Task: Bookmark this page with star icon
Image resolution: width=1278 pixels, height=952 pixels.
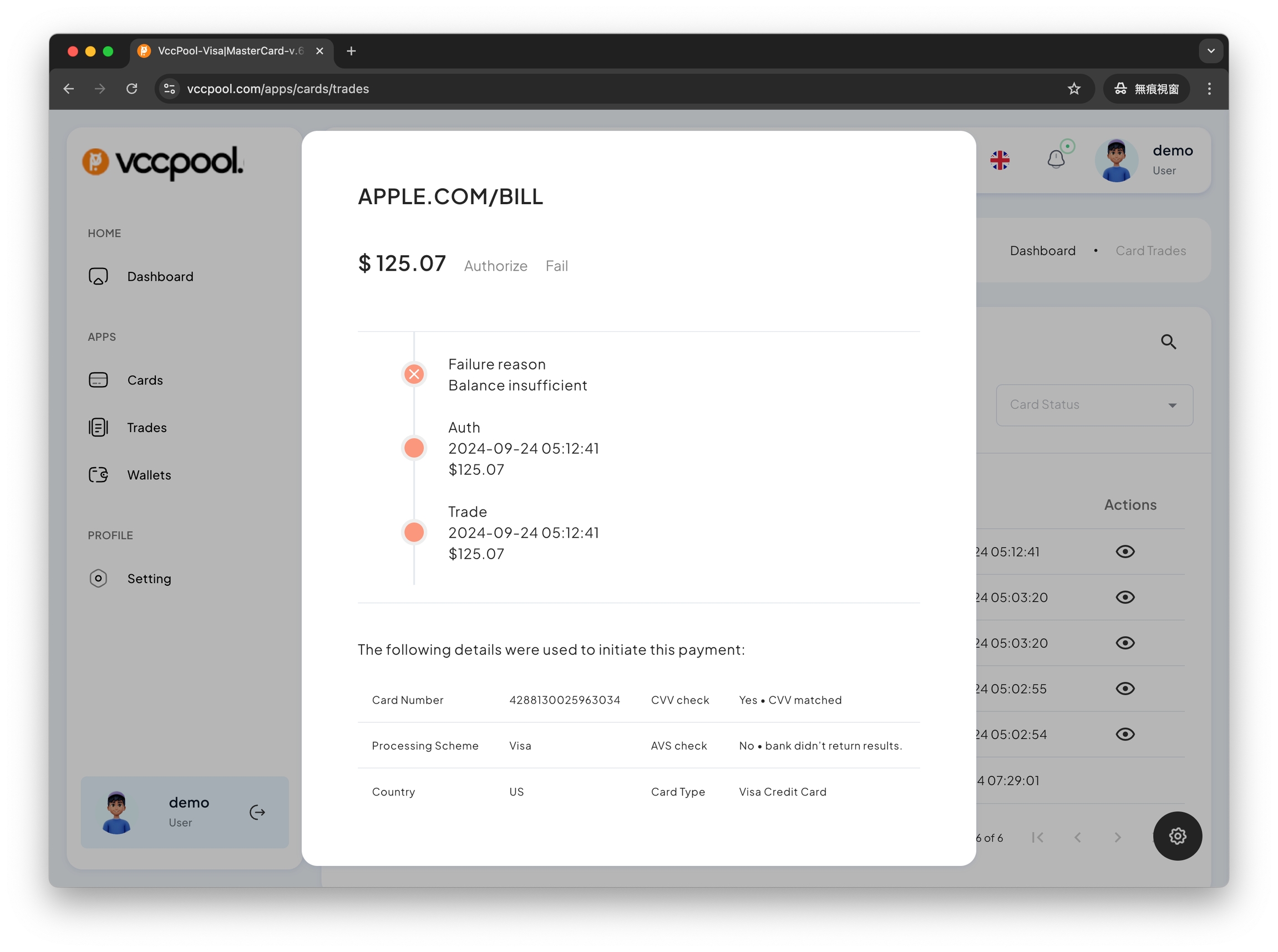Action: point(1073,89)
